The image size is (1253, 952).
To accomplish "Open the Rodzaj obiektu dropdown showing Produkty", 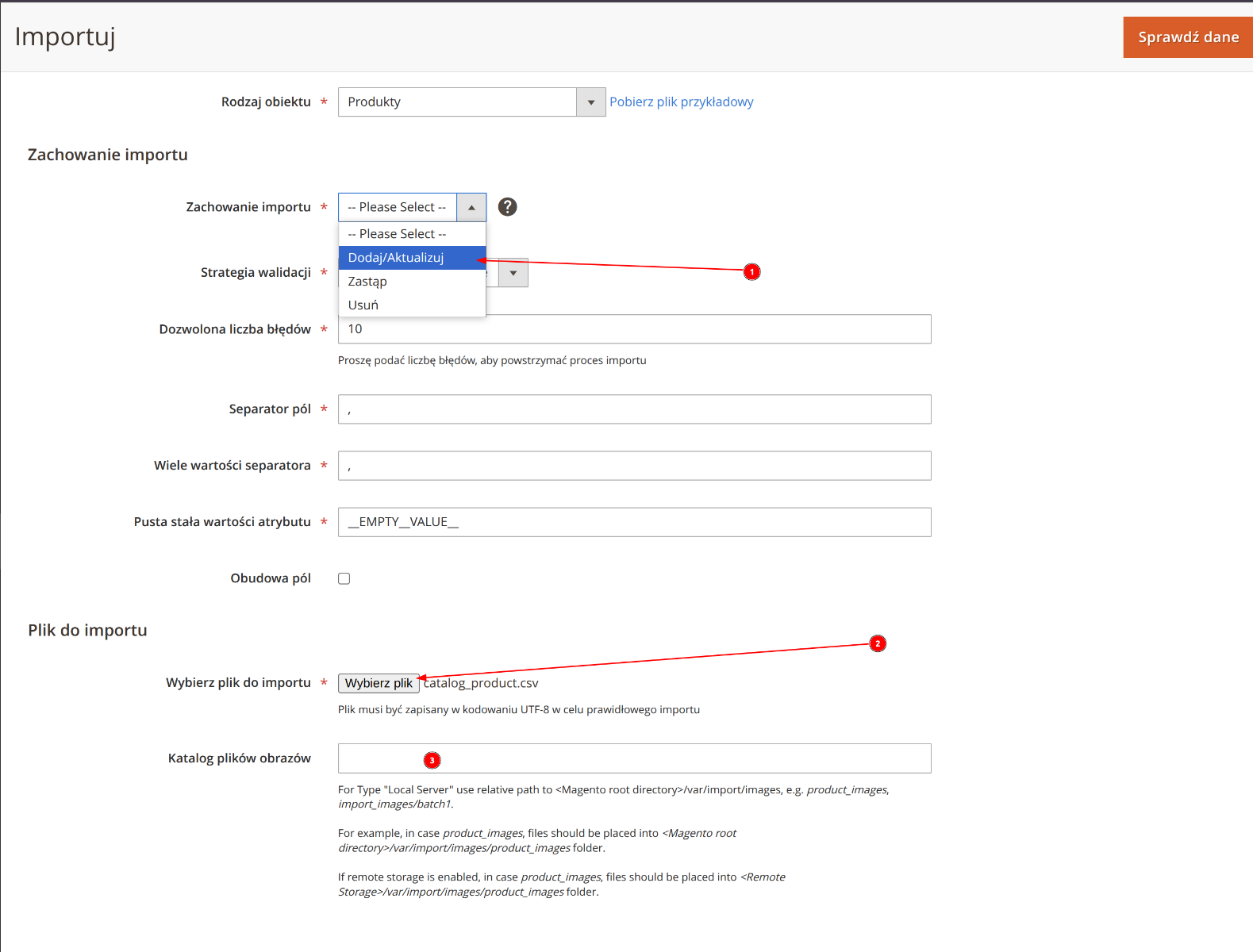I will tap(471, 102).
